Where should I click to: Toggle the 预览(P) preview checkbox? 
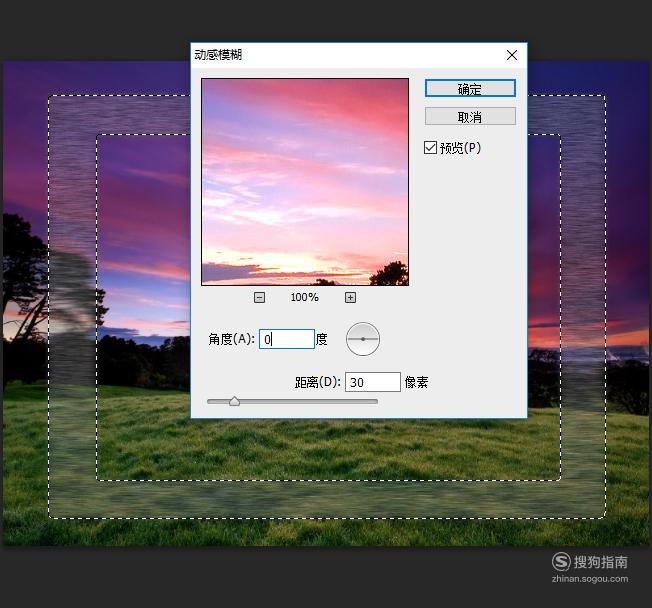[x=430, y=148]
